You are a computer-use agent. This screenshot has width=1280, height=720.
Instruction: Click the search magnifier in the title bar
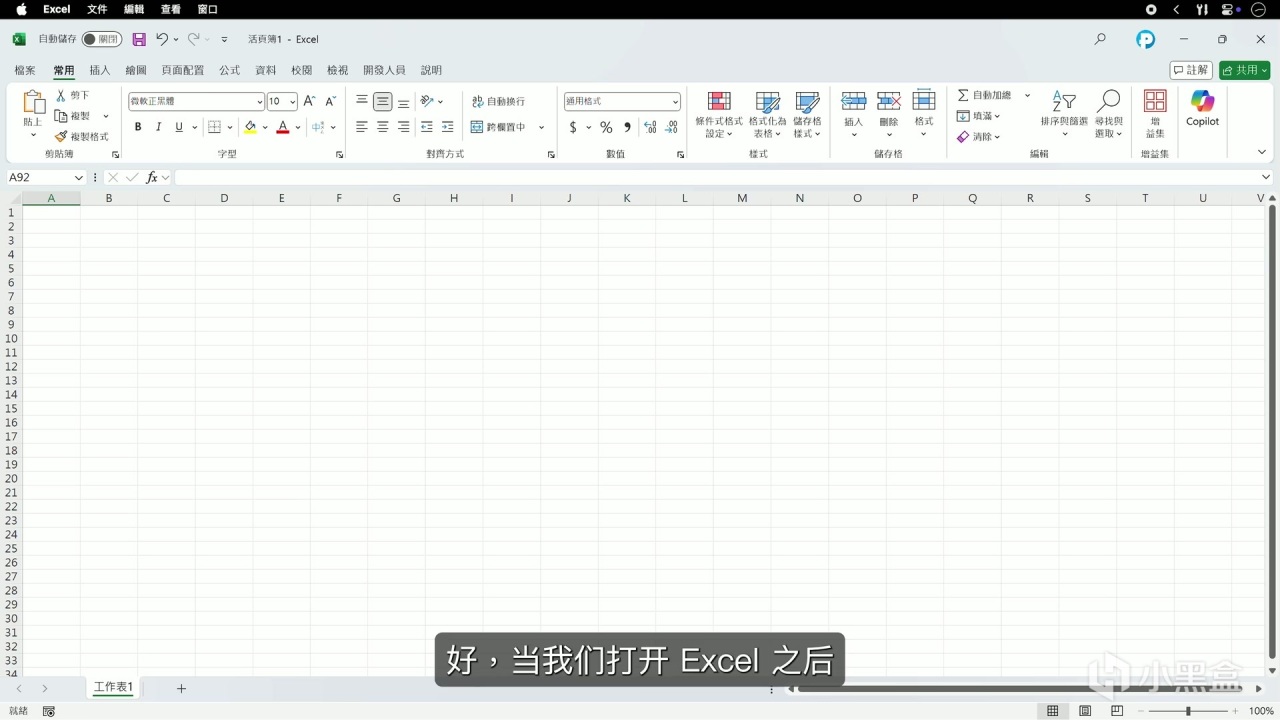coord(1100,39)
